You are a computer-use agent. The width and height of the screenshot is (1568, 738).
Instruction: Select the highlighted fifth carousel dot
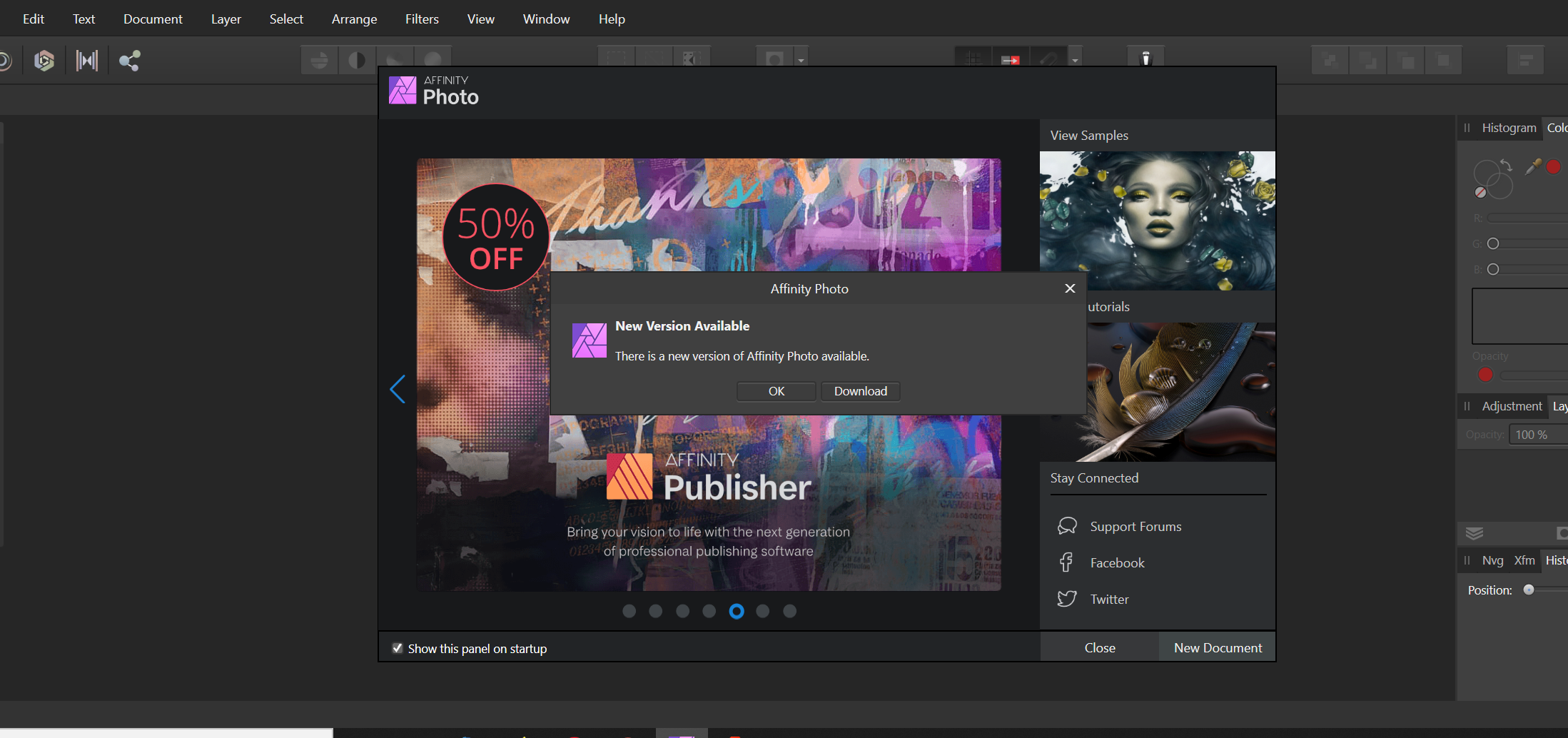(x=737, y=611)
